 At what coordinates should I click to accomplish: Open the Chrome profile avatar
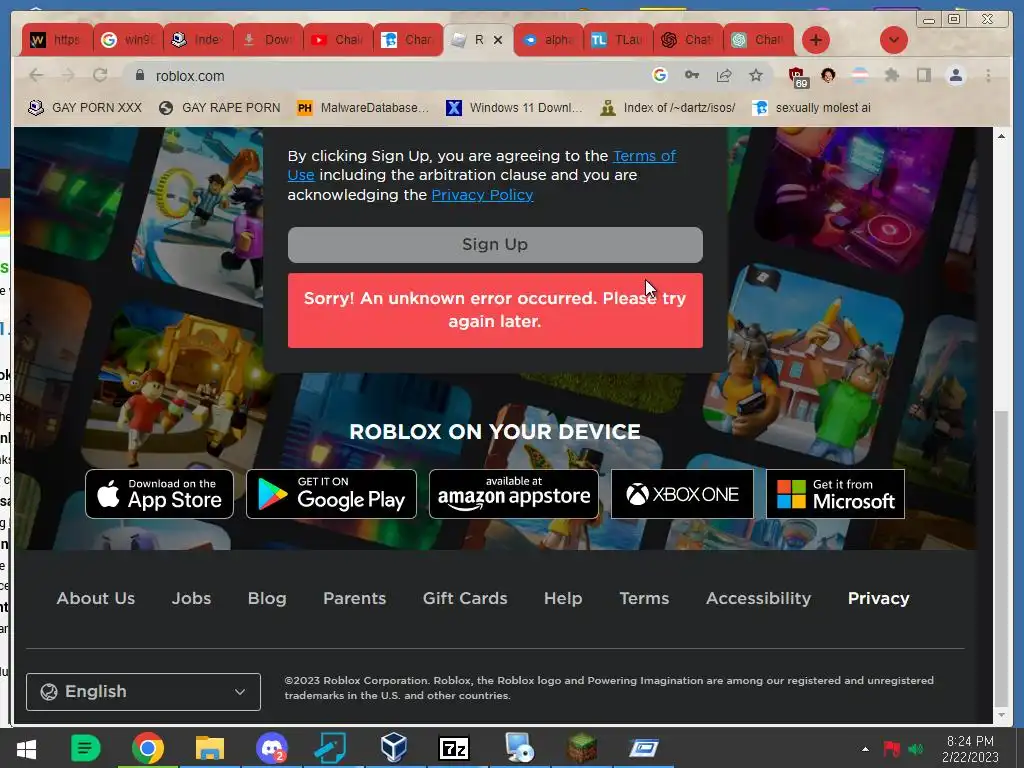tap(955, 76)
